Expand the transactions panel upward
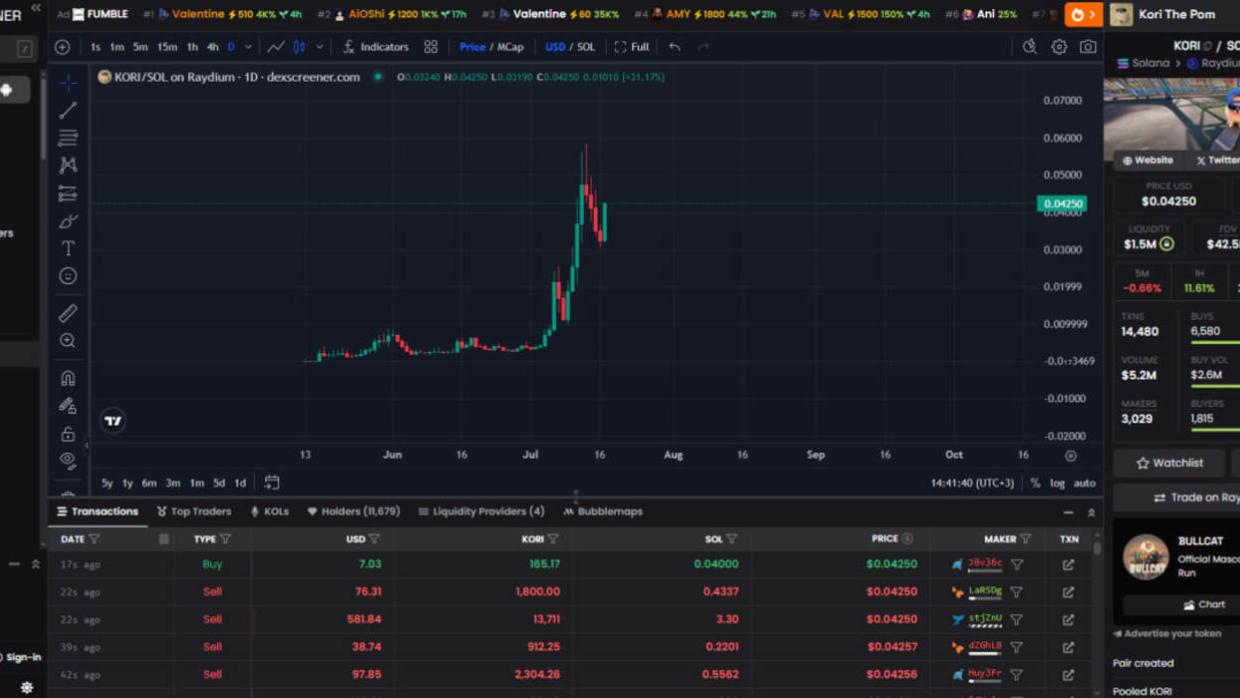1240x698 pixels. pos(1091,512)
